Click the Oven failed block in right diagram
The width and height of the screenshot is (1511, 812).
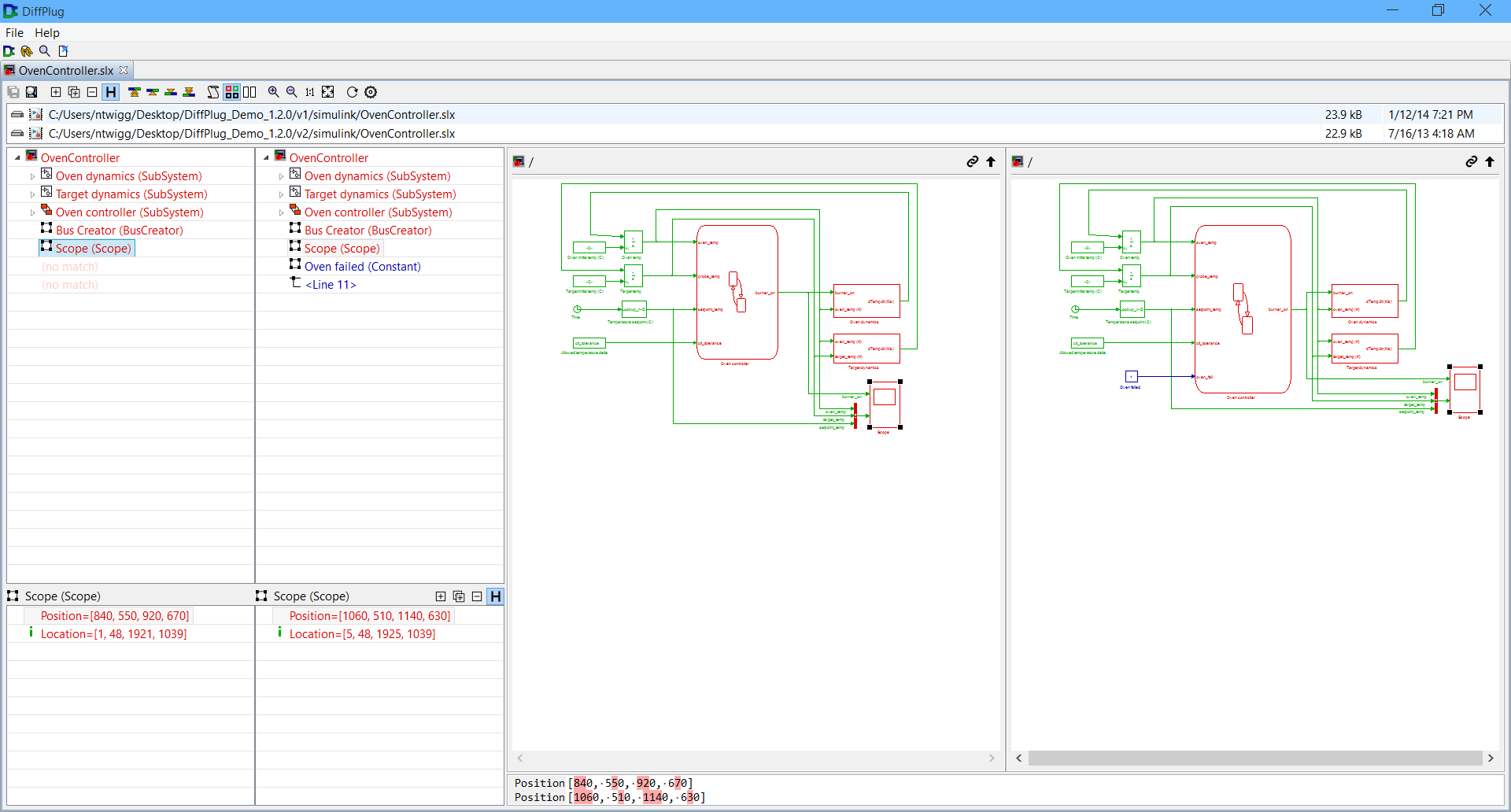coord(1131,376)
